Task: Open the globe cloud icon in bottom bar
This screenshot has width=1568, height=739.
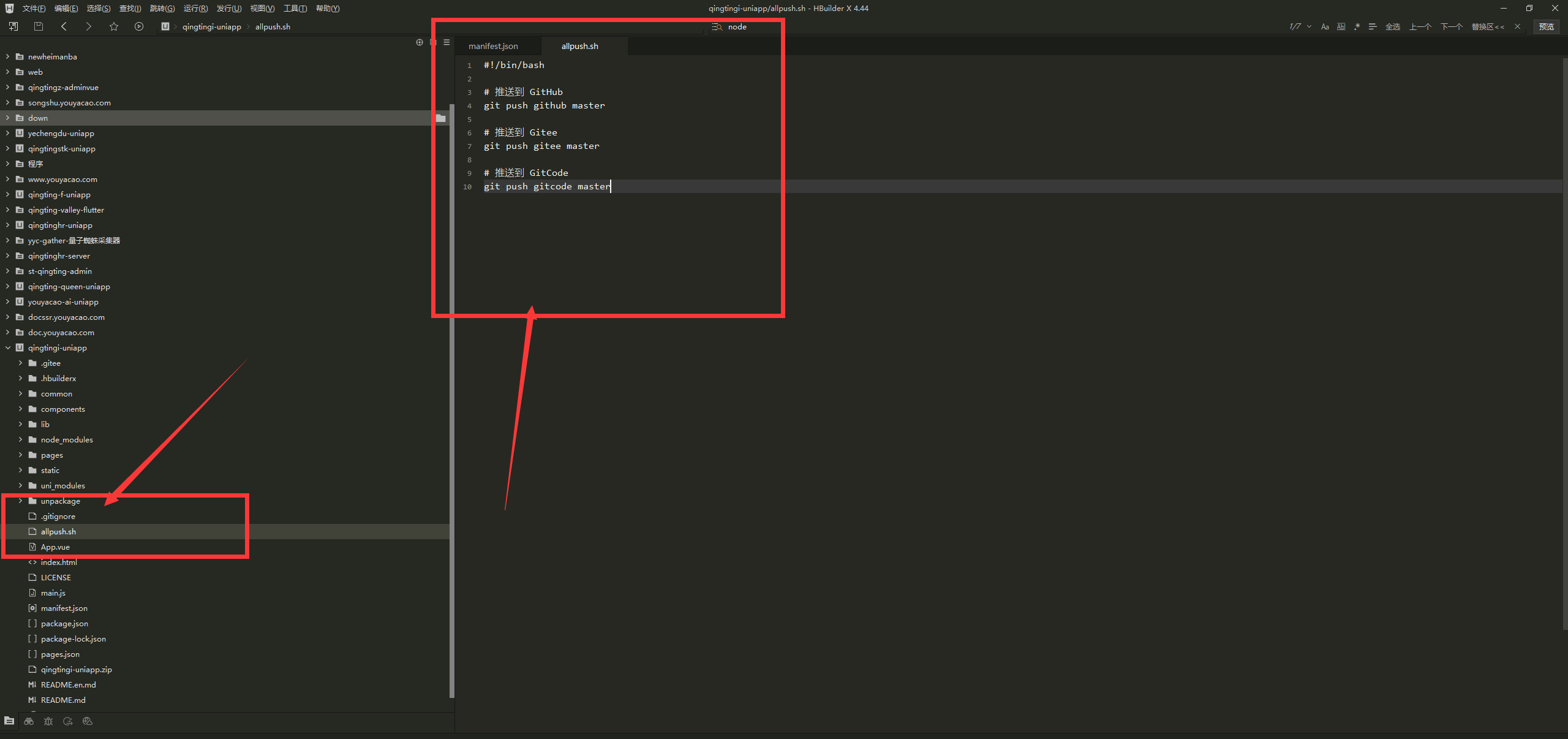Action: [88, 721]
